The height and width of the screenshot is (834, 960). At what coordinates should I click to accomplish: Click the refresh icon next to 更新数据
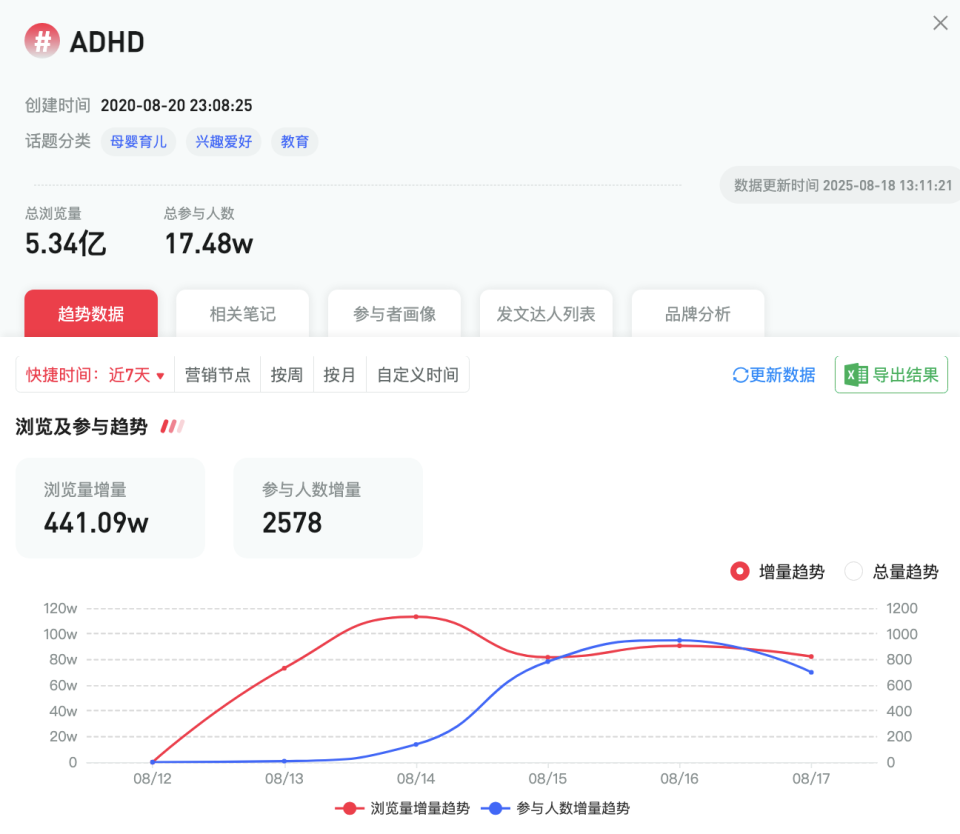(x=739, y=374)
